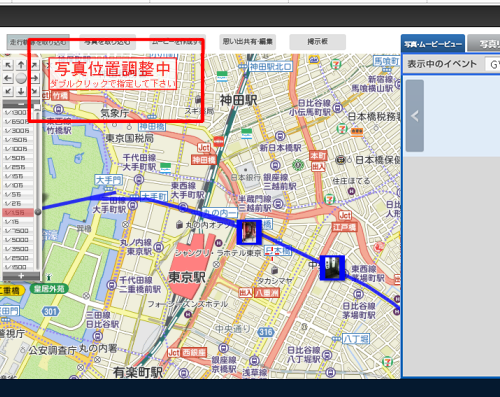Click the round center button of pan control
Image resolution: width=500 pixels, height=397 pixels.
[x=21, y=79]
